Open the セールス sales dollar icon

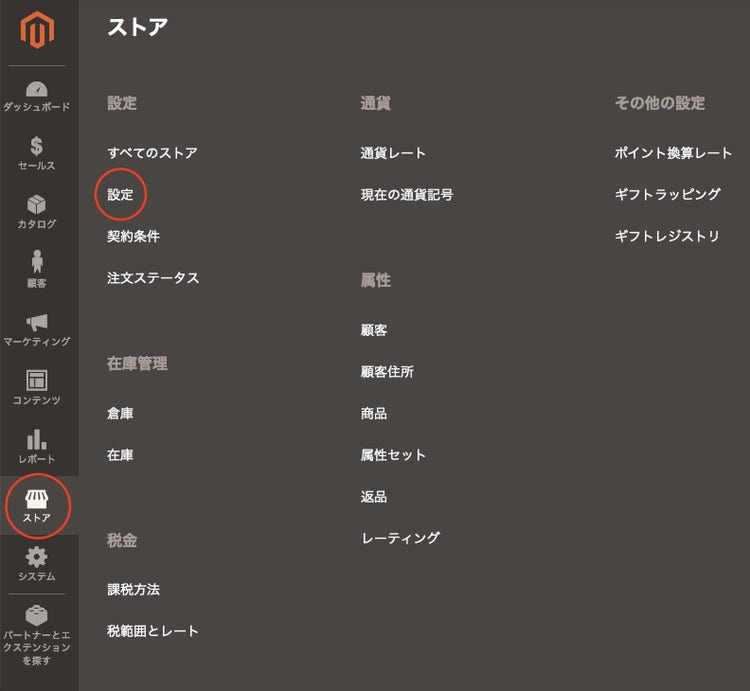pyautogui.click(x=37, y=147)
